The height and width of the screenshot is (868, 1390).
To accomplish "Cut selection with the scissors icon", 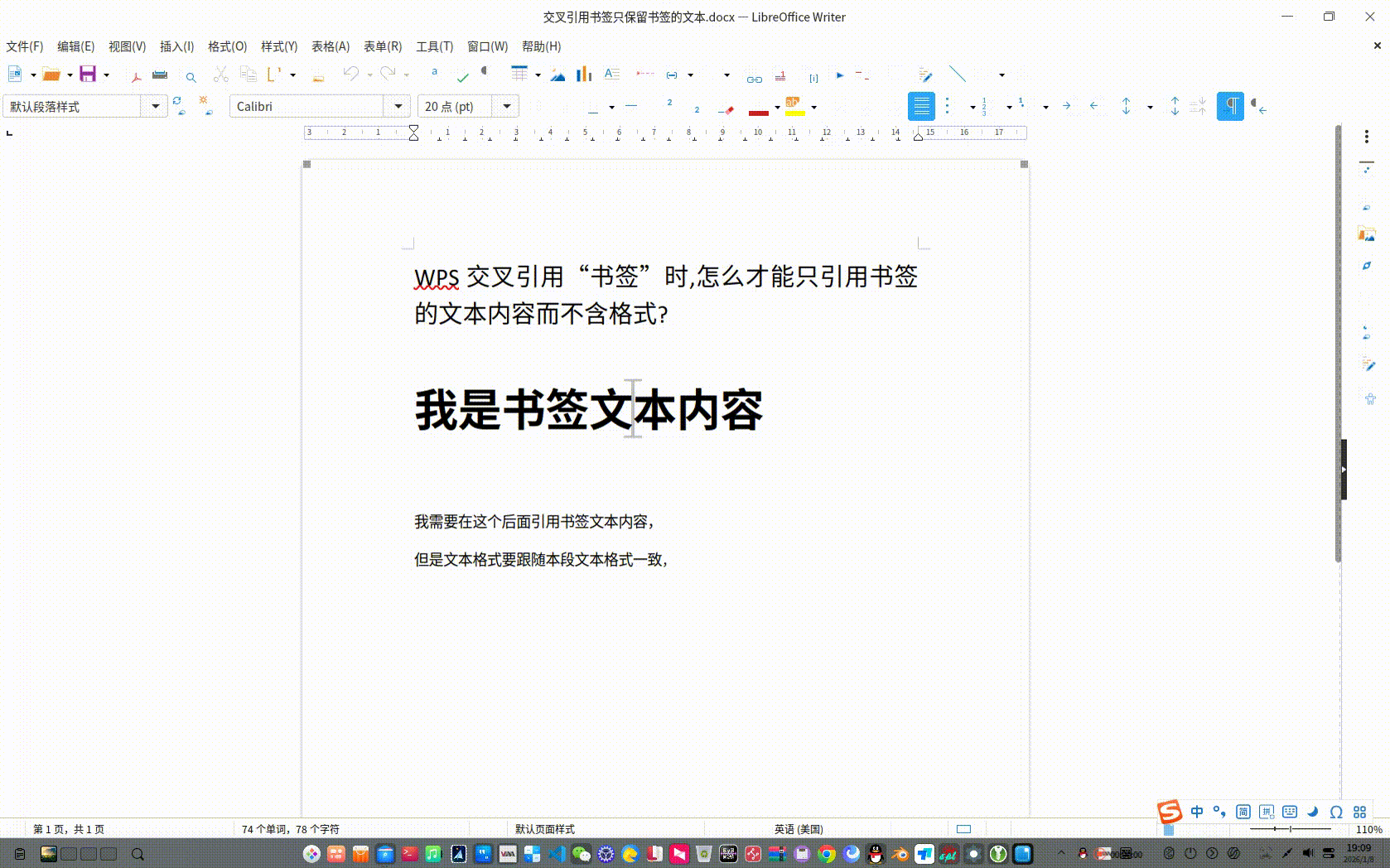I will coord(220,75).
